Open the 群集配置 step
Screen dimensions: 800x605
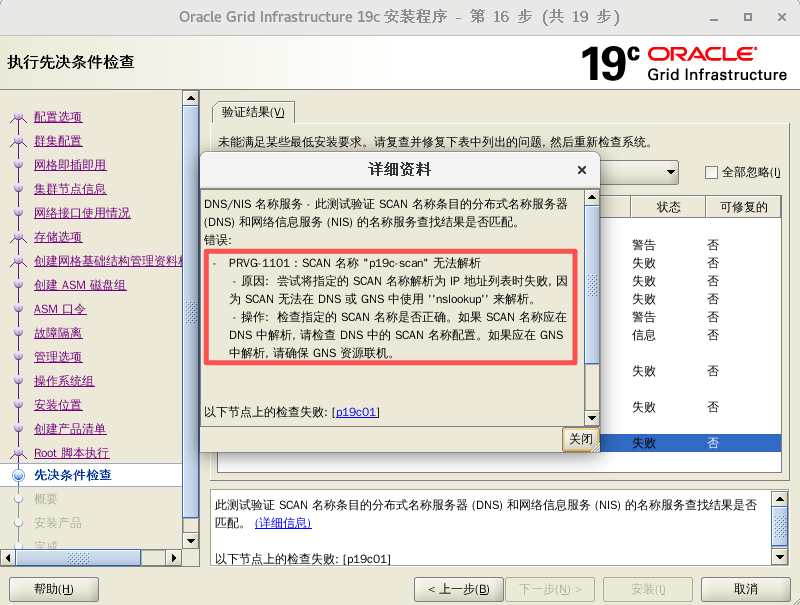click(58, 141)
